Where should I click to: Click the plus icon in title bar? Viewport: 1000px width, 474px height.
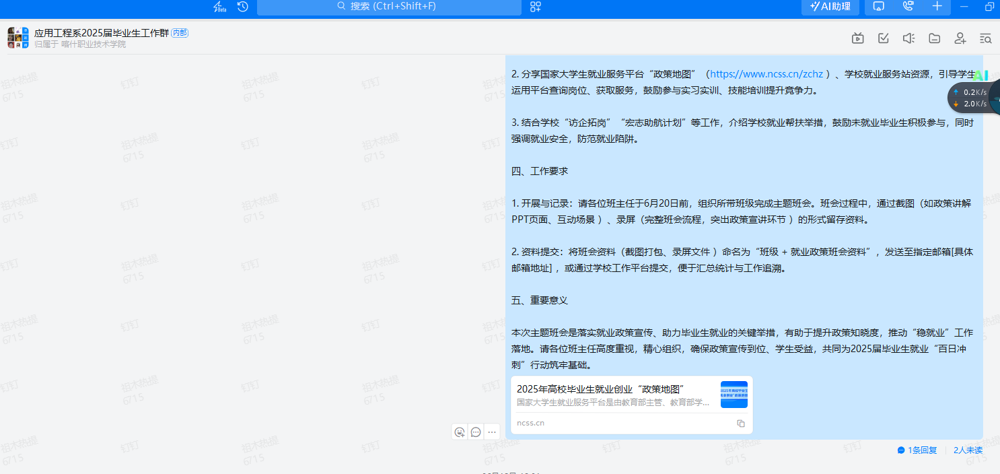[x=937, y=7]
